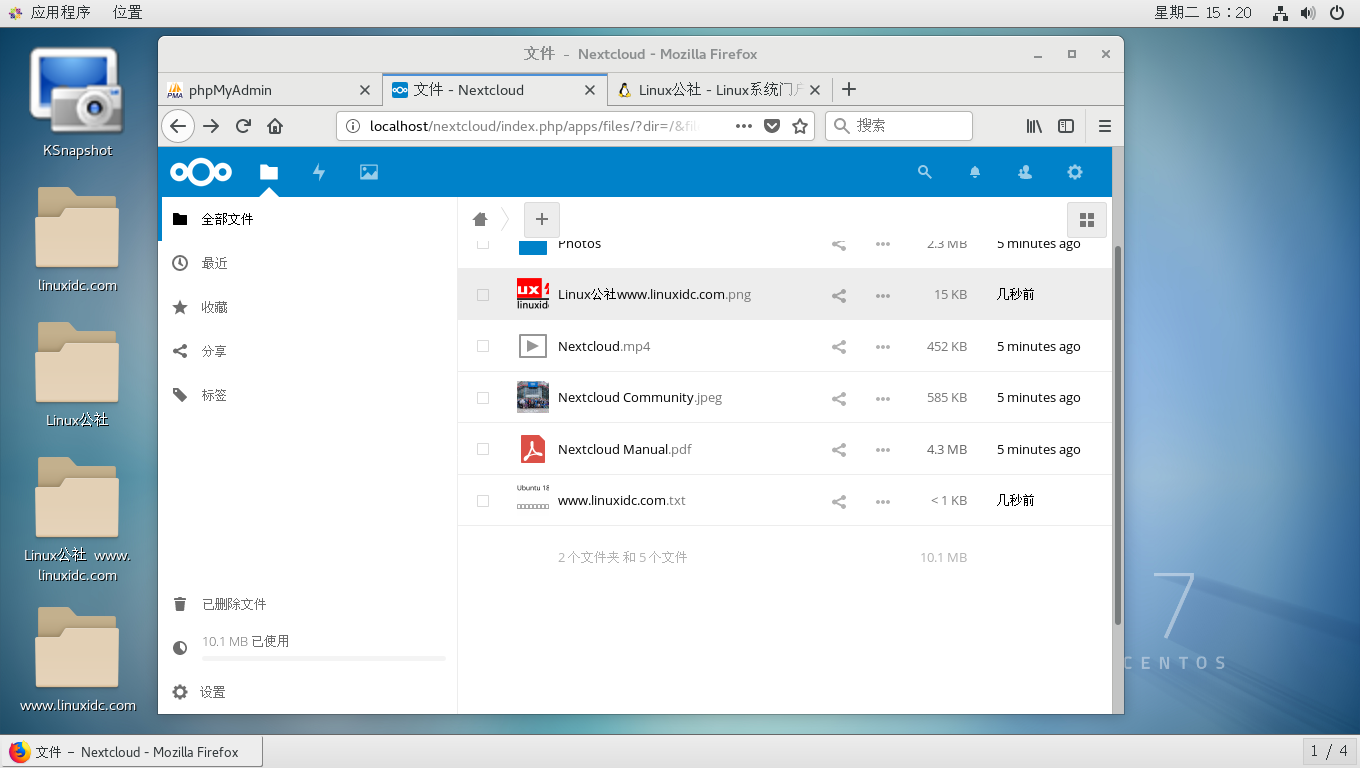Open the Firefox hamburger menu
The image size is (1360, 768).
[x=1105, y=126]
